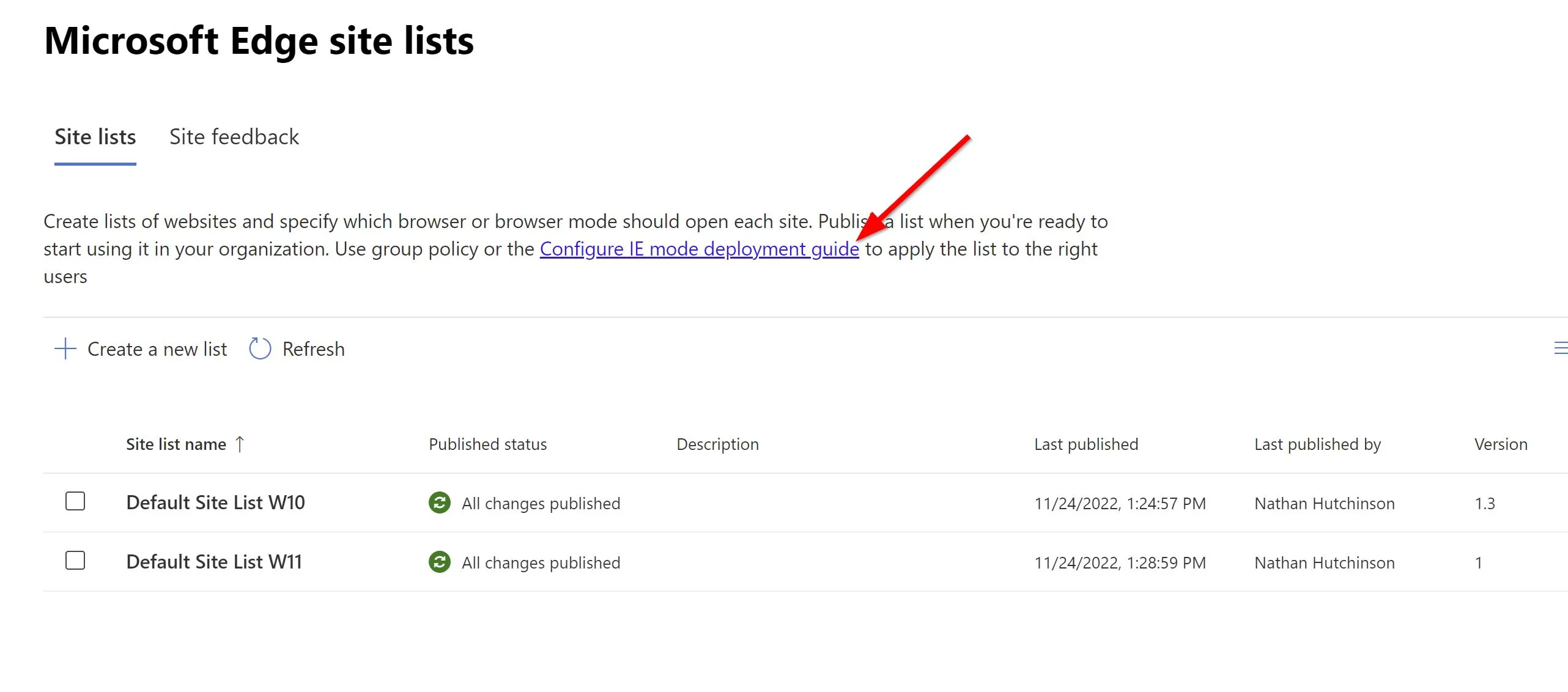Click the date 11/24/2022, 1:28:59 PM
Viewport: 1568px width, 692px height.
[x=1120, y=563]
